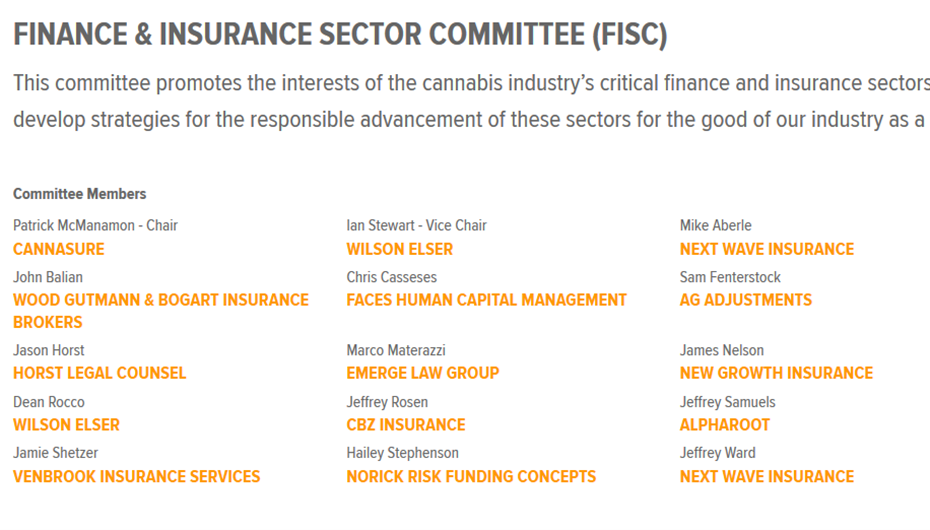Open NEXT WAVE INSURANCE under Jeffrey Ward
Image resolution: width=930 pixels, height=530 pixels.
point(767,477)
